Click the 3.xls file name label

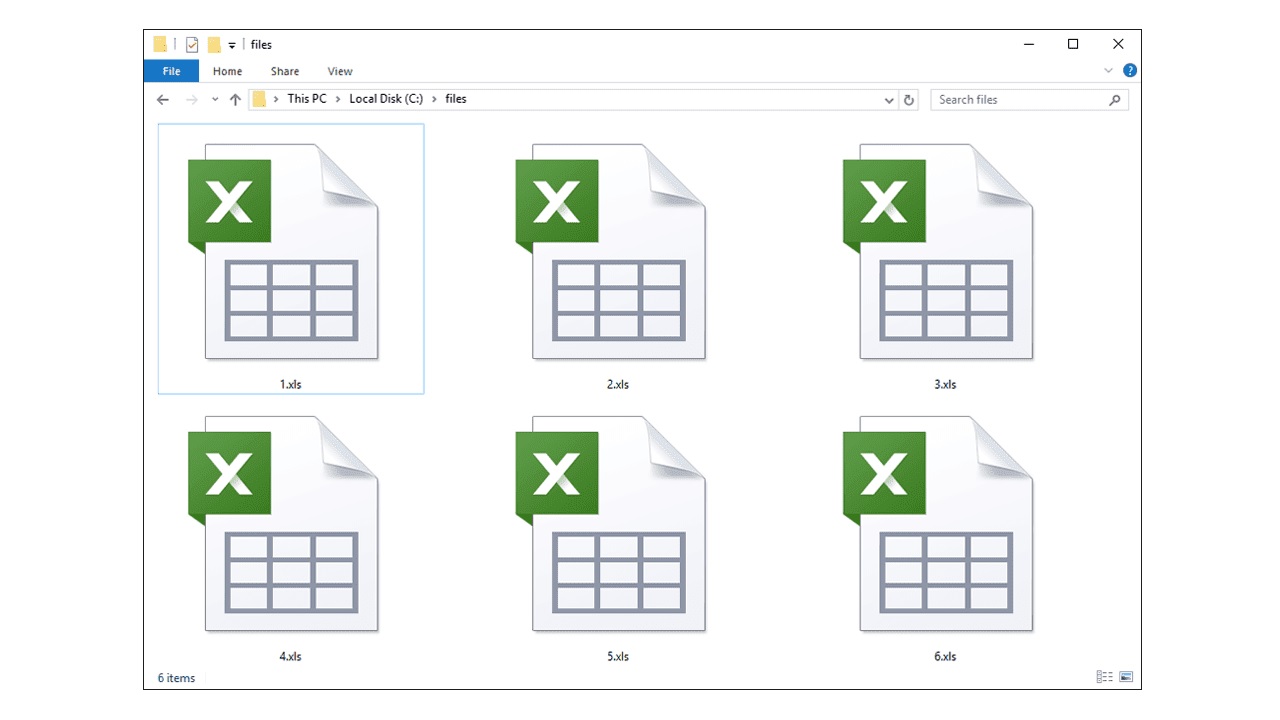coord(945,384)
